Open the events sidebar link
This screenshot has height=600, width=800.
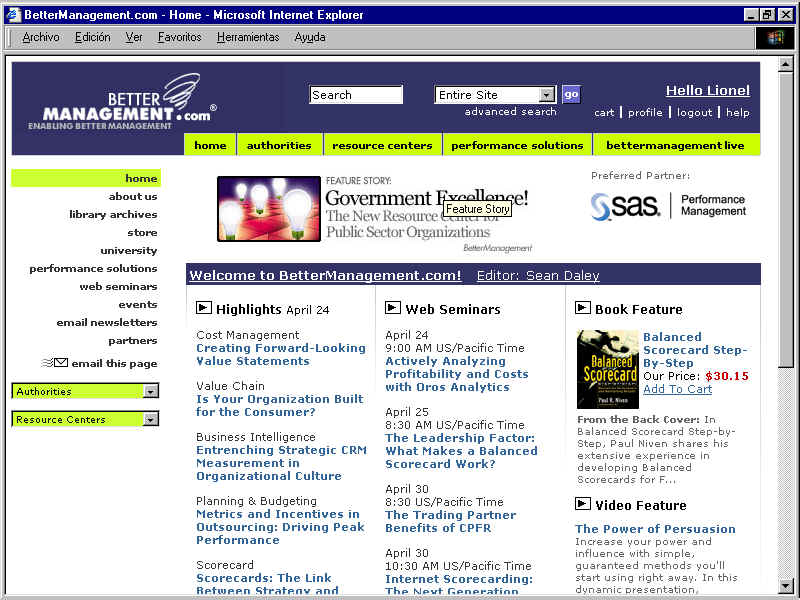(138, 305)
